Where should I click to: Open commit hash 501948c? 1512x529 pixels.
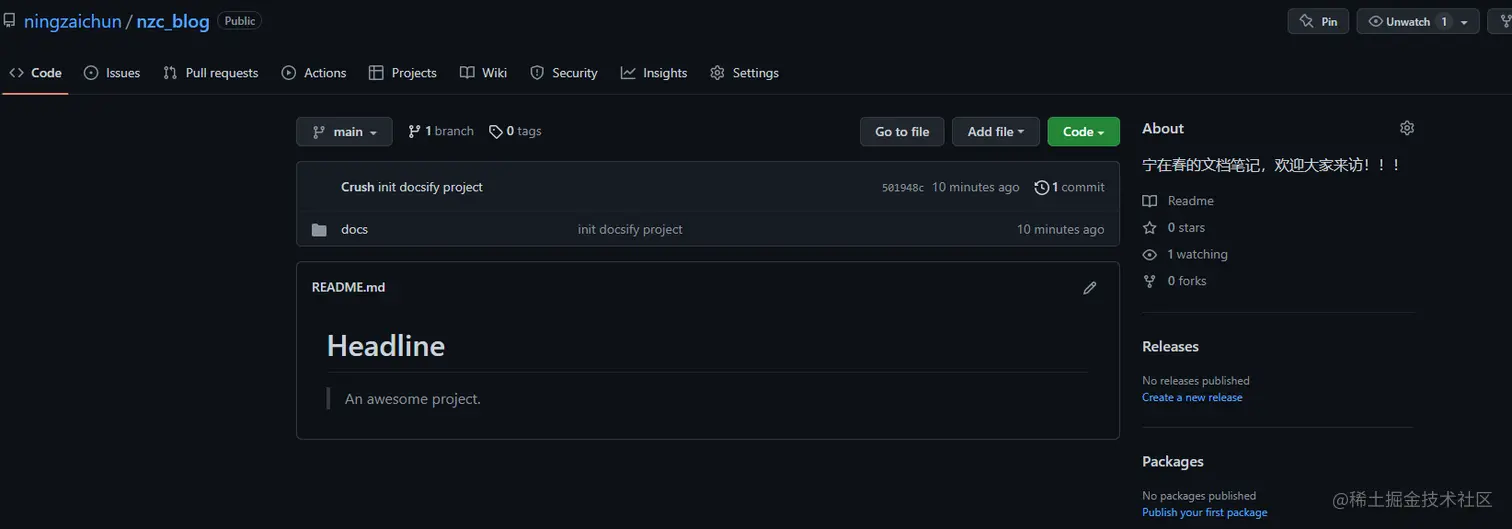903,187
